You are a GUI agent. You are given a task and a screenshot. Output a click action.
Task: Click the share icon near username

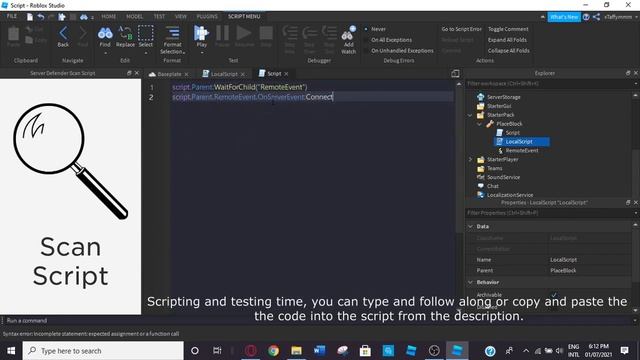click(596, 17)
